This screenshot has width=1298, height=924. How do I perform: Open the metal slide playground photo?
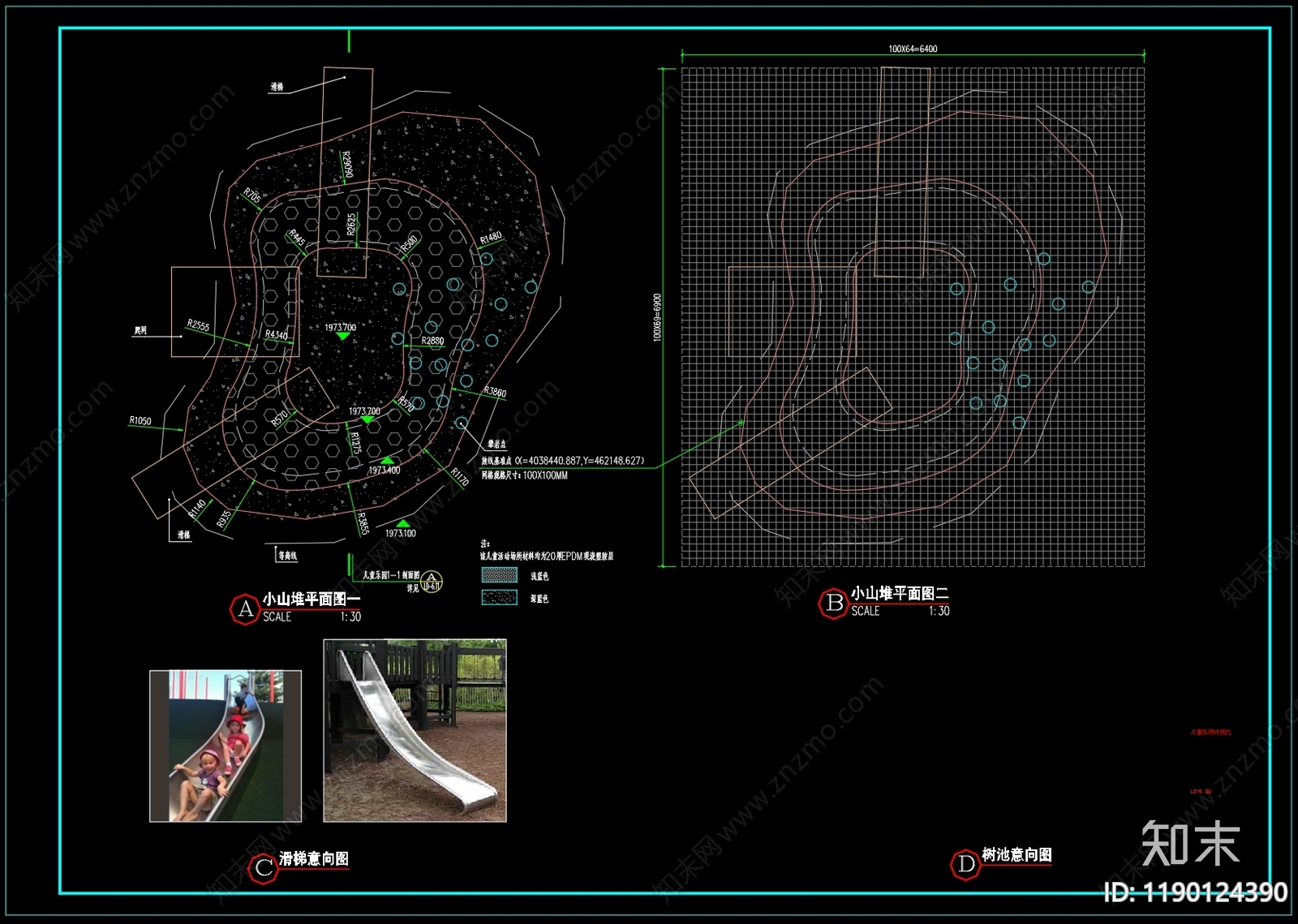click(415, 730)
